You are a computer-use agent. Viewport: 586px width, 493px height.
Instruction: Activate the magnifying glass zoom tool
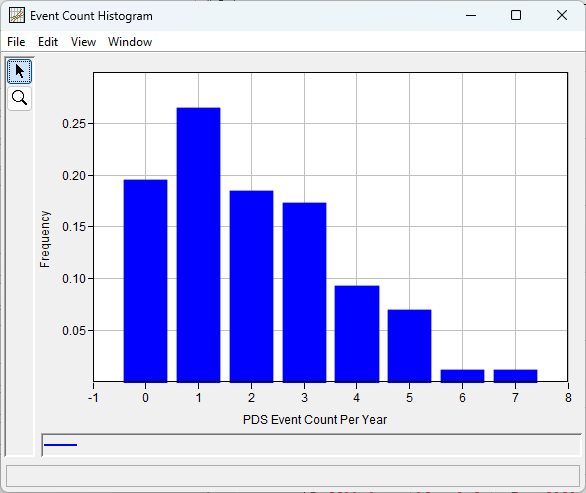click(19, 98)
